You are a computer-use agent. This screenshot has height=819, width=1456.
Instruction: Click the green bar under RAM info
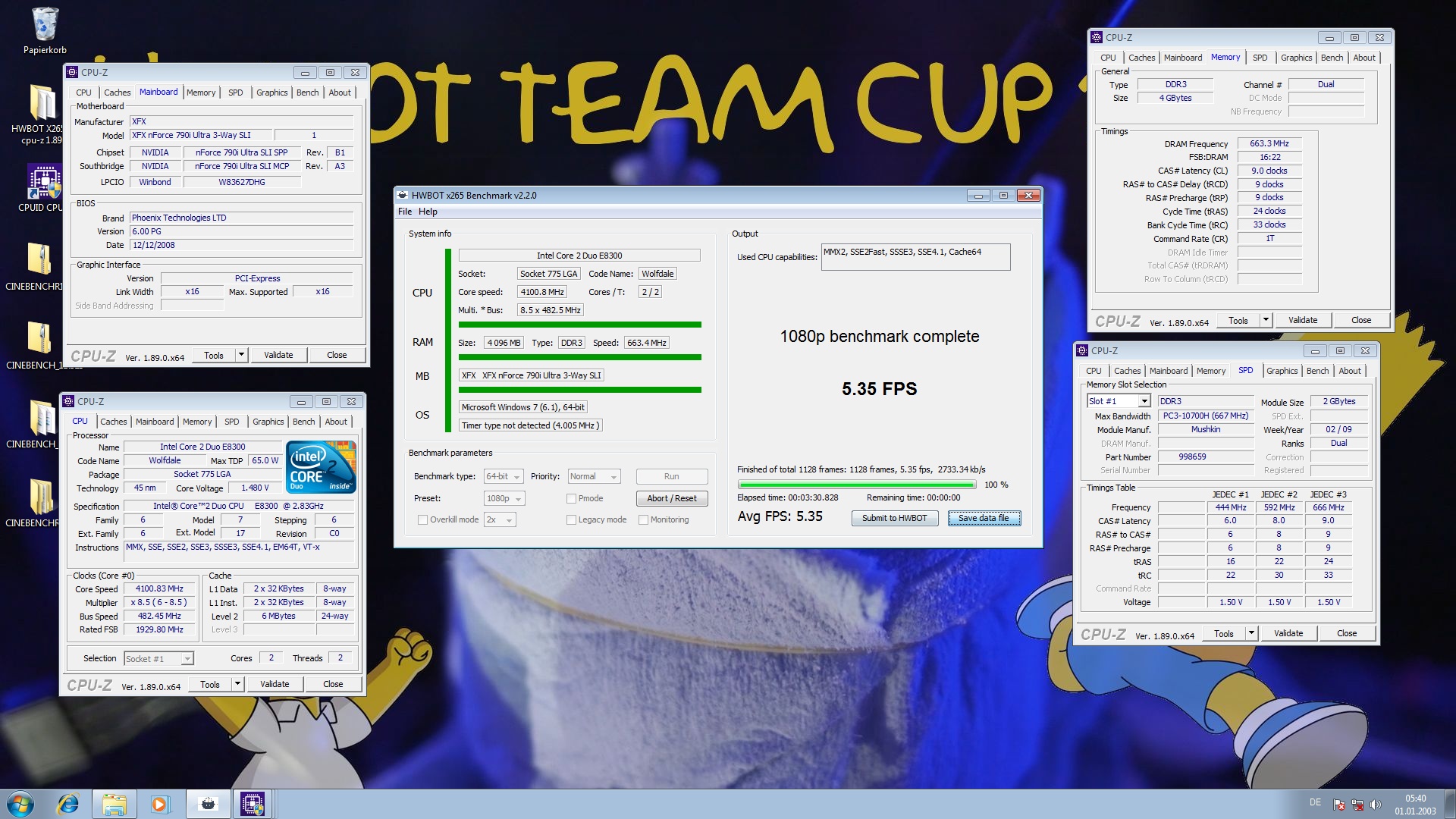point(579,357)
